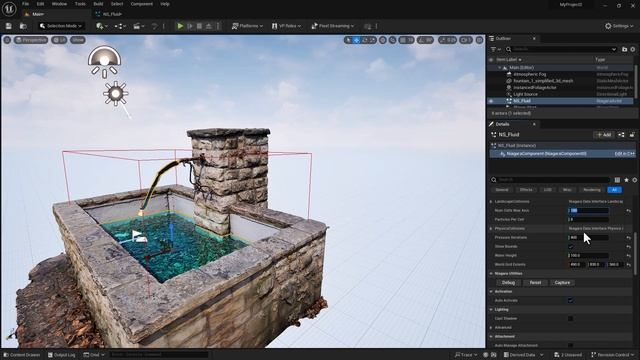Toggle rotation snap in viewport toolbar
Viewport: 640px width, 360px height.
coord(420,40)
